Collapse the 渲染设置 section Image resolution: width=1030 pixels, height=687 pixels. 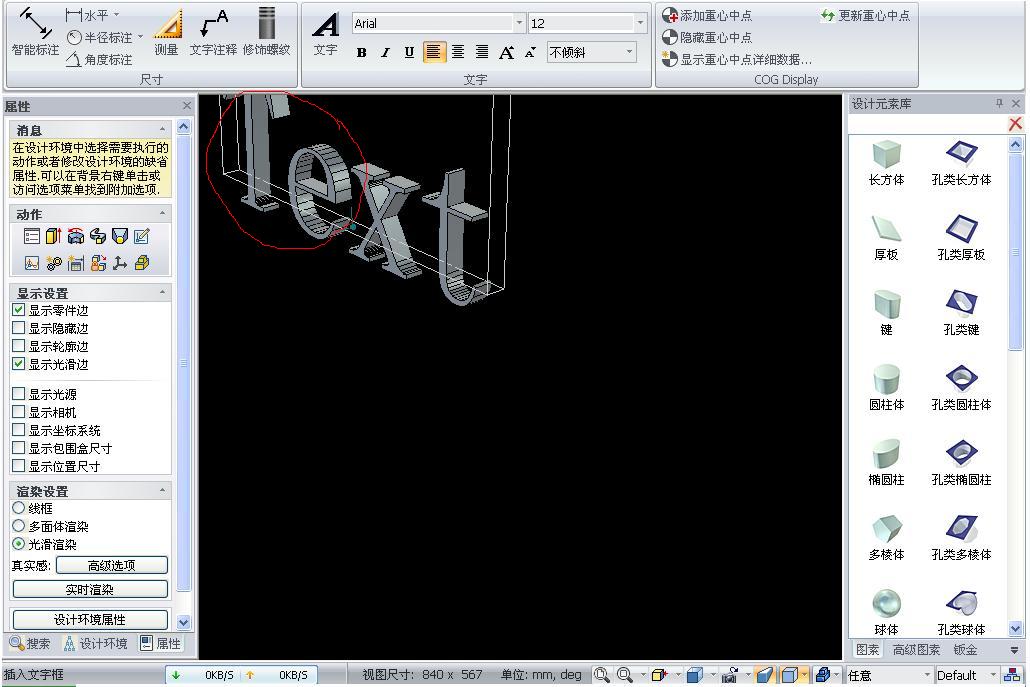[162, 491]
